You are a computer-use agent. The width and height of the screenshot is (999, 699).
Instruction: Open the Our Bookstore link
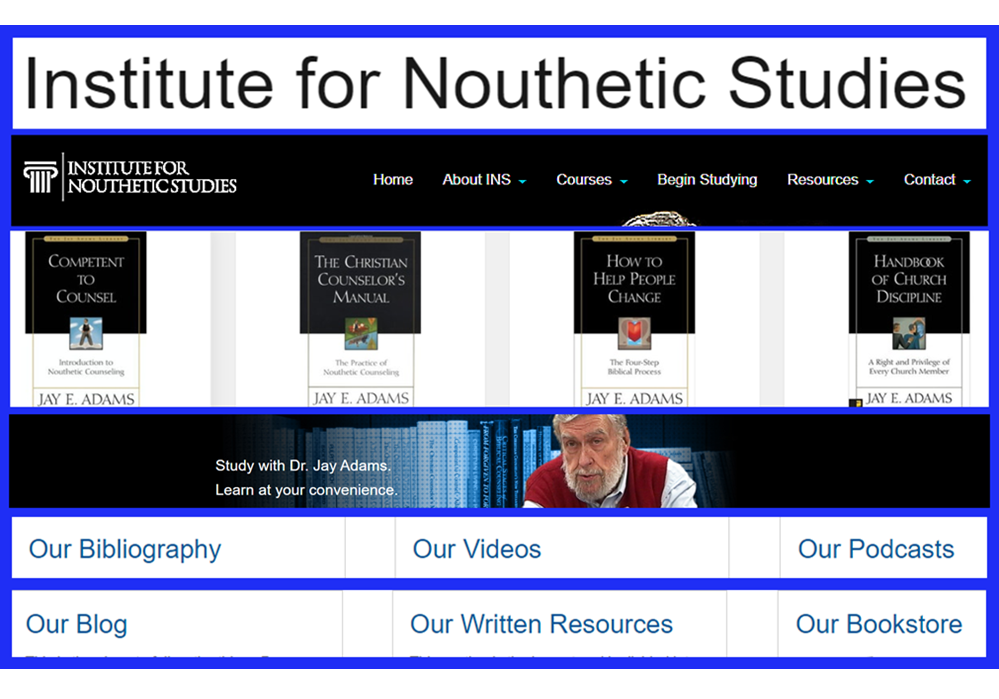point(879,624)
